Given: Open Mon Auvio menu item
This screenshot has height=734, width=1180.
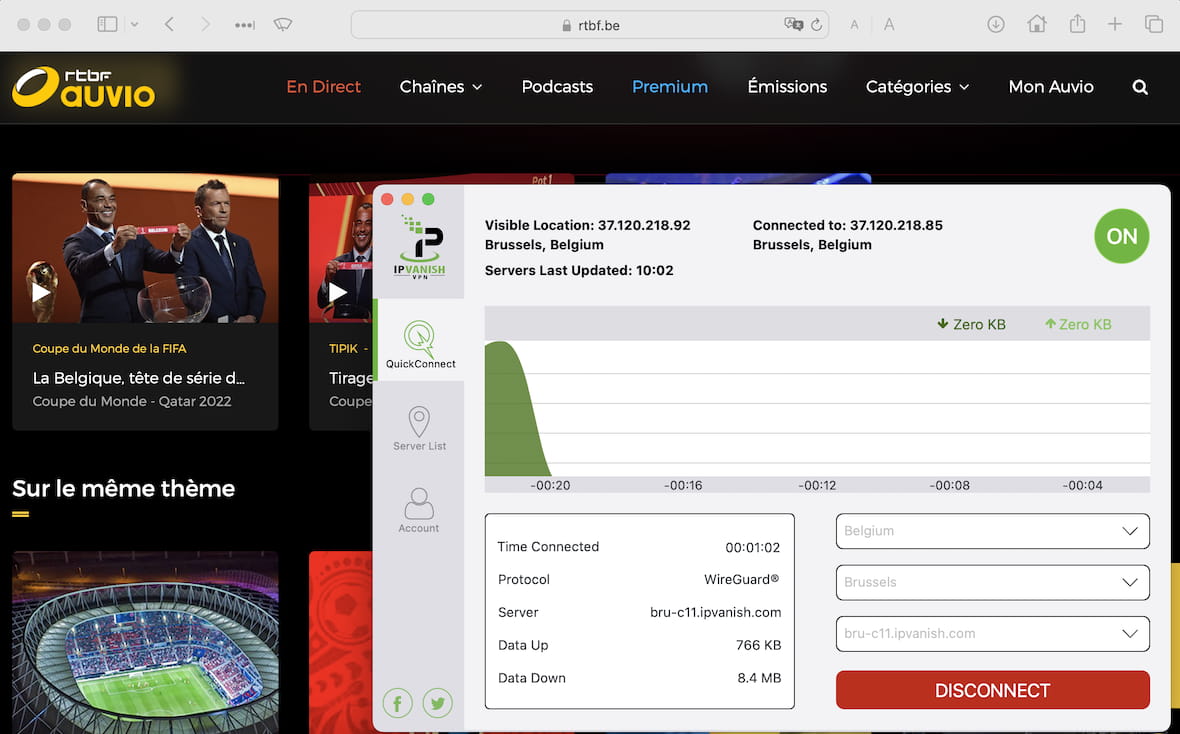Looking at the screenshot, I should [1051, 87].
